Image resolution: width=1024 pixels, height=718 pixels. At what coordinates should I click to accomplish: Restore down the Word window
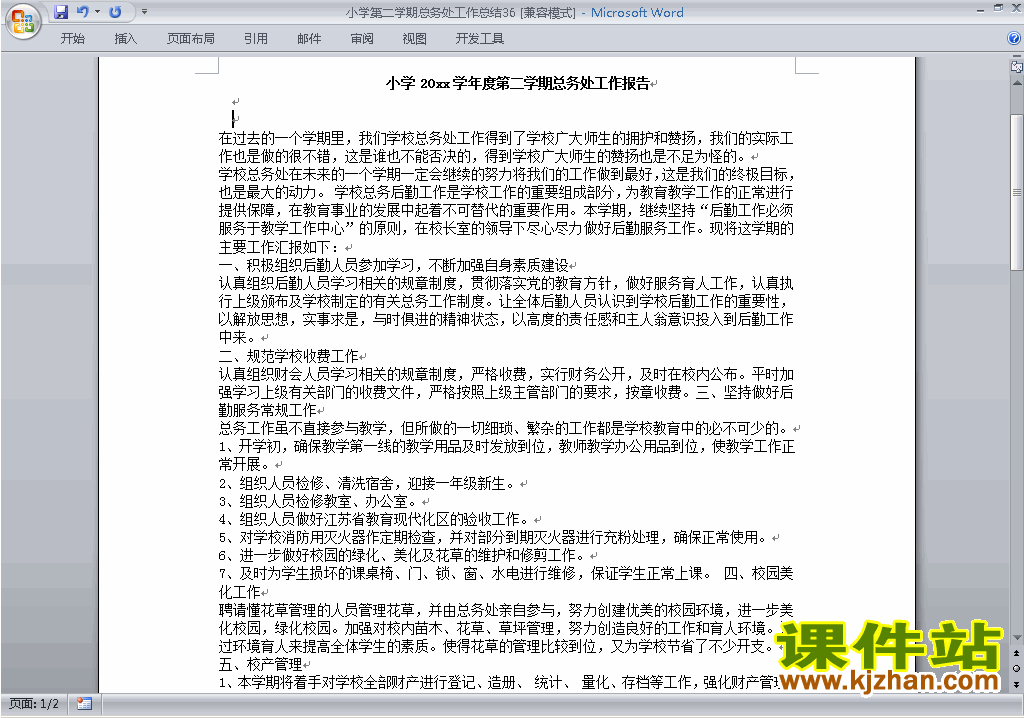point(998,8)
